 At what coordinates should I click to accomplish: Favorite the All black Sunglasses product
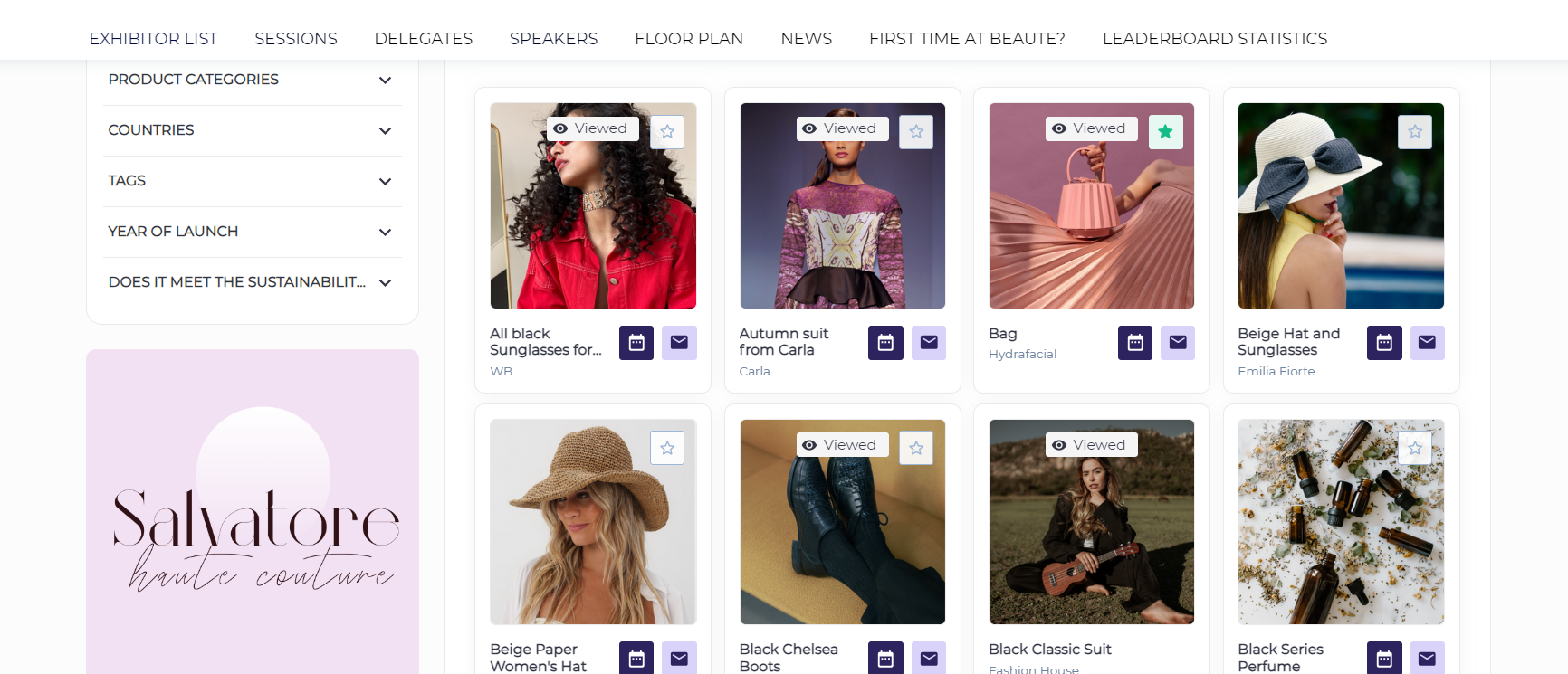pyautogui.click(x=667, y=132)
